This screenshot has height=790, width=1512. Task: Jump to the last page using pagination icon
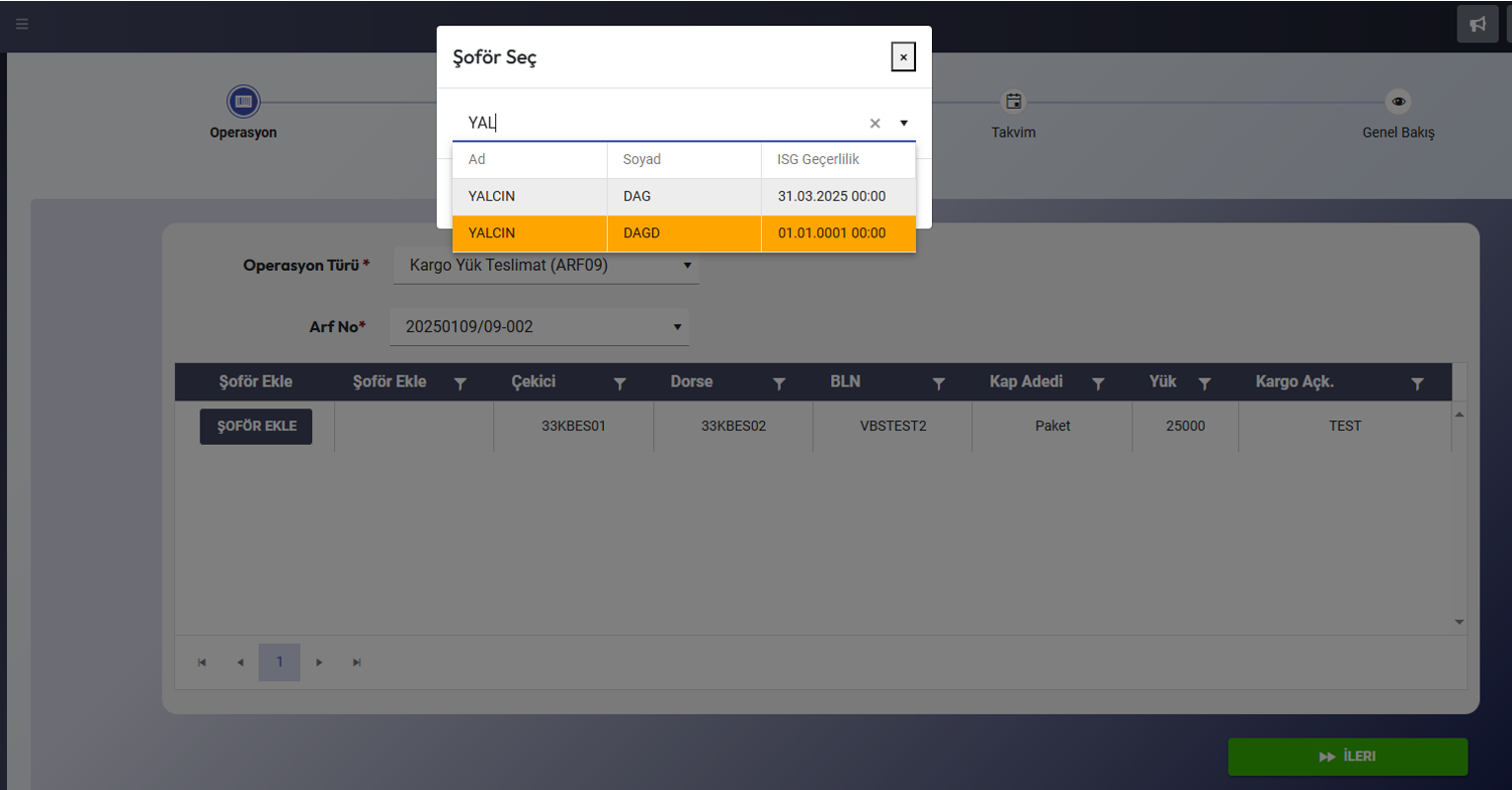(x=357, y=662)
